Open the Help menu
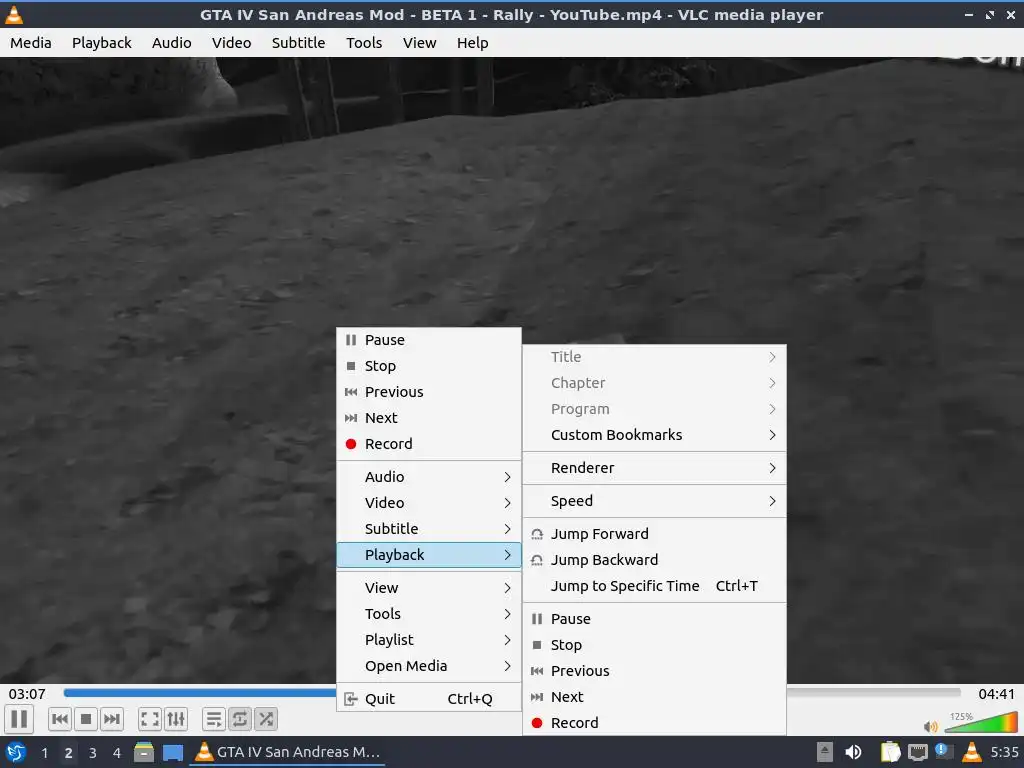 [x=472, y=42]
